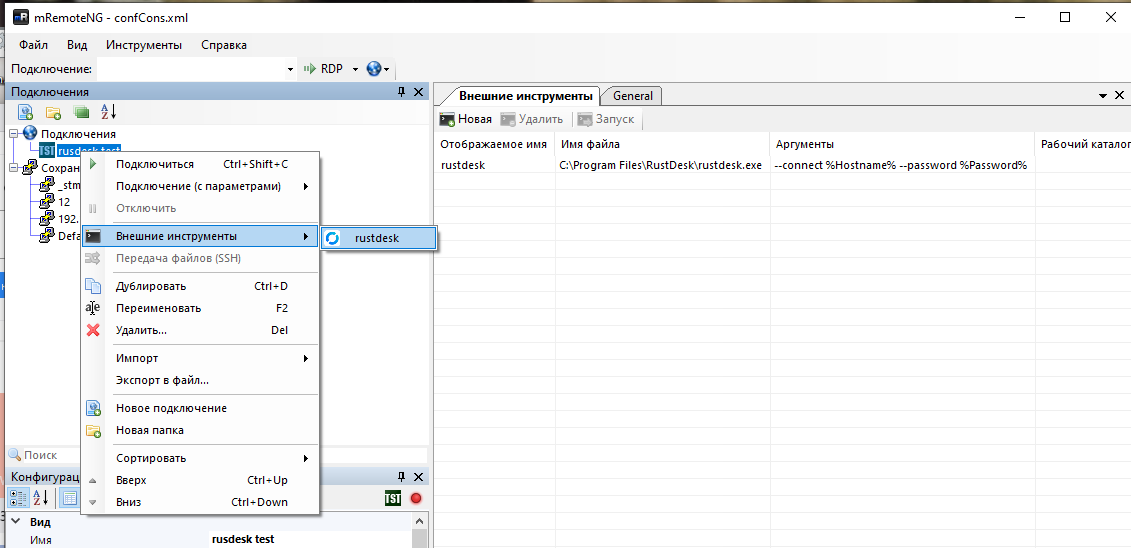Click the PuTTY icon of the _stm session
The image size is (1131, 548).
(x=47, y=185)
